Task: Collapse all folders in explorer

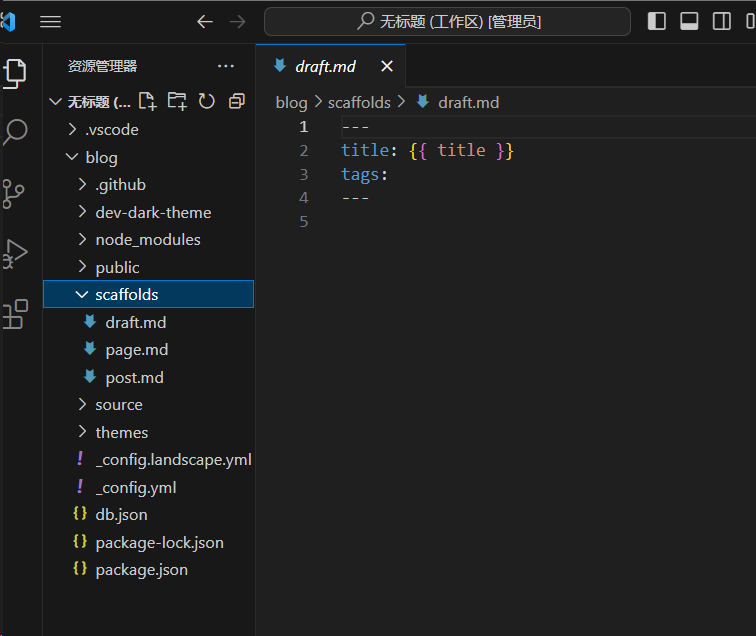Action: [x=237, y=101]
